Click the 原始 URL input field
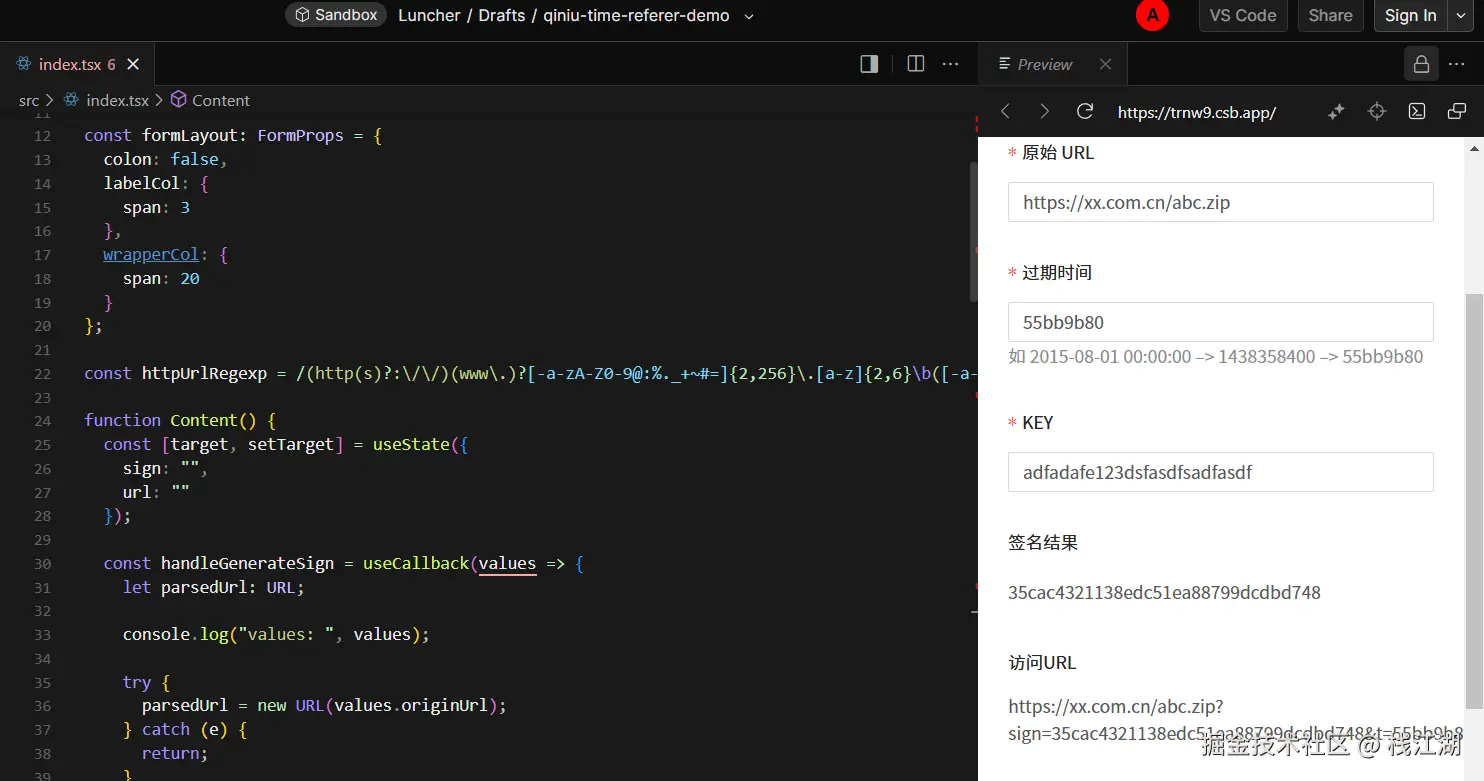The width and height of the screenshot is (1484, 781). [1220, 202]
